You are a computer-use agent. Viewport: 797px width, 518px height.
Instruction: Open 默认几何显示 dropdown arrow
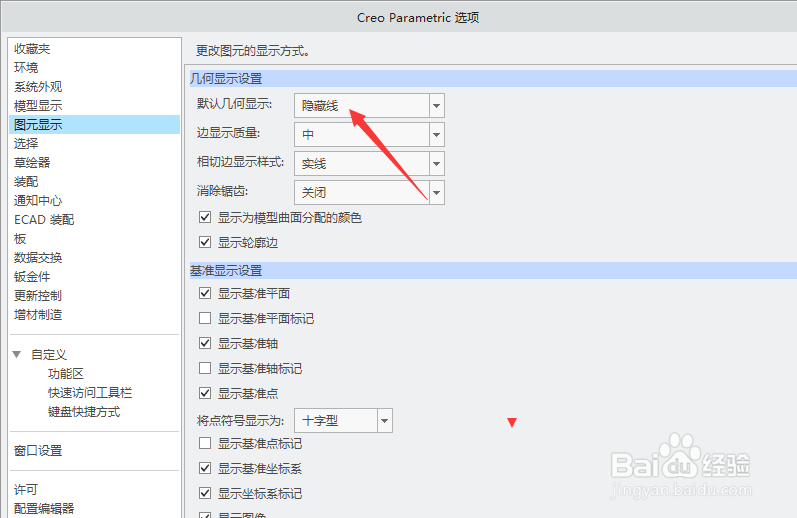click(x=437, y=106)
